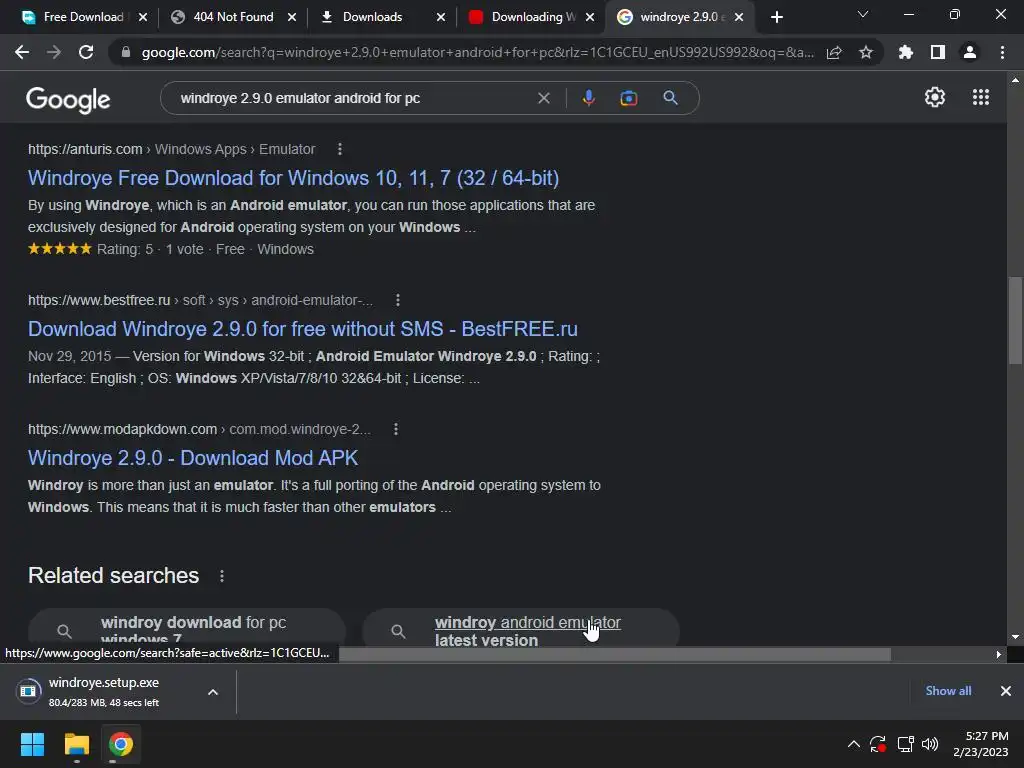Close the 404 Not Found tab
This screenshot has height=768, width=1024.
click(292, 17)
